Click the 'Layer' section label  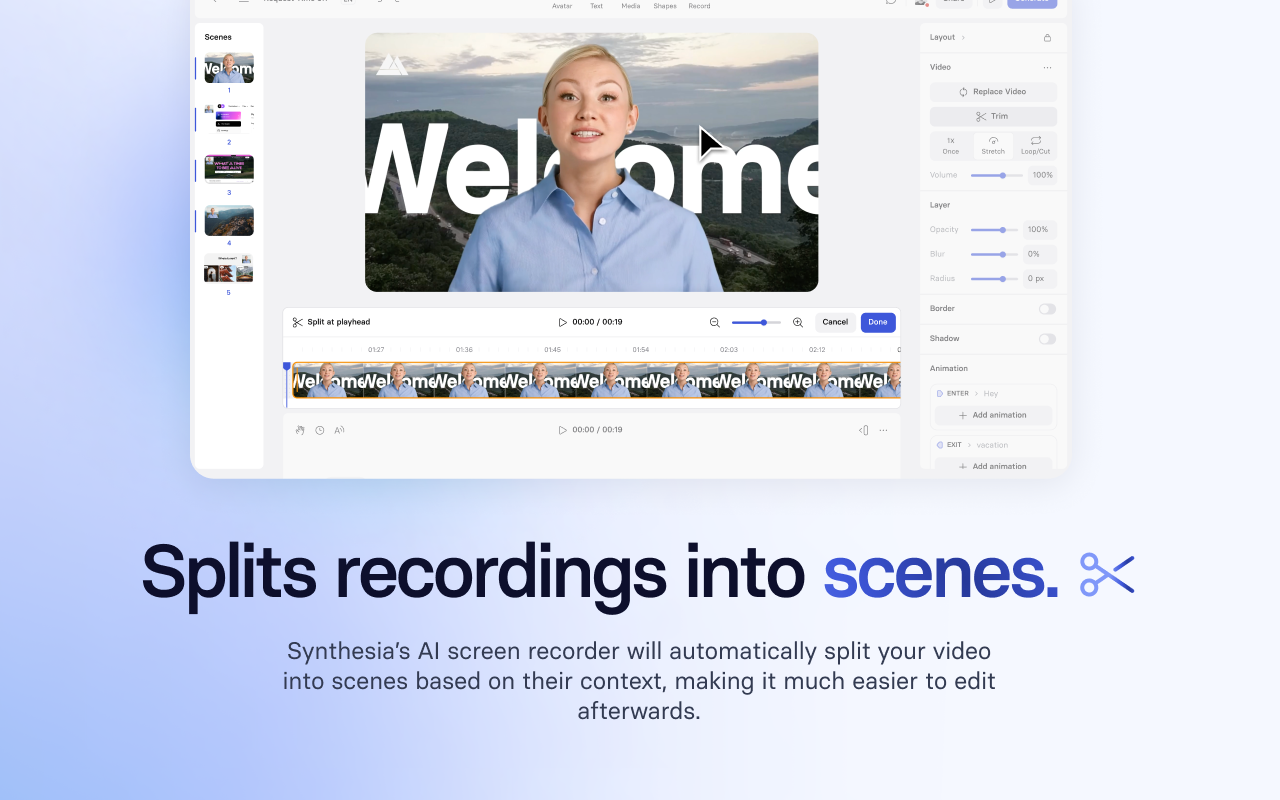click(940, 205)
